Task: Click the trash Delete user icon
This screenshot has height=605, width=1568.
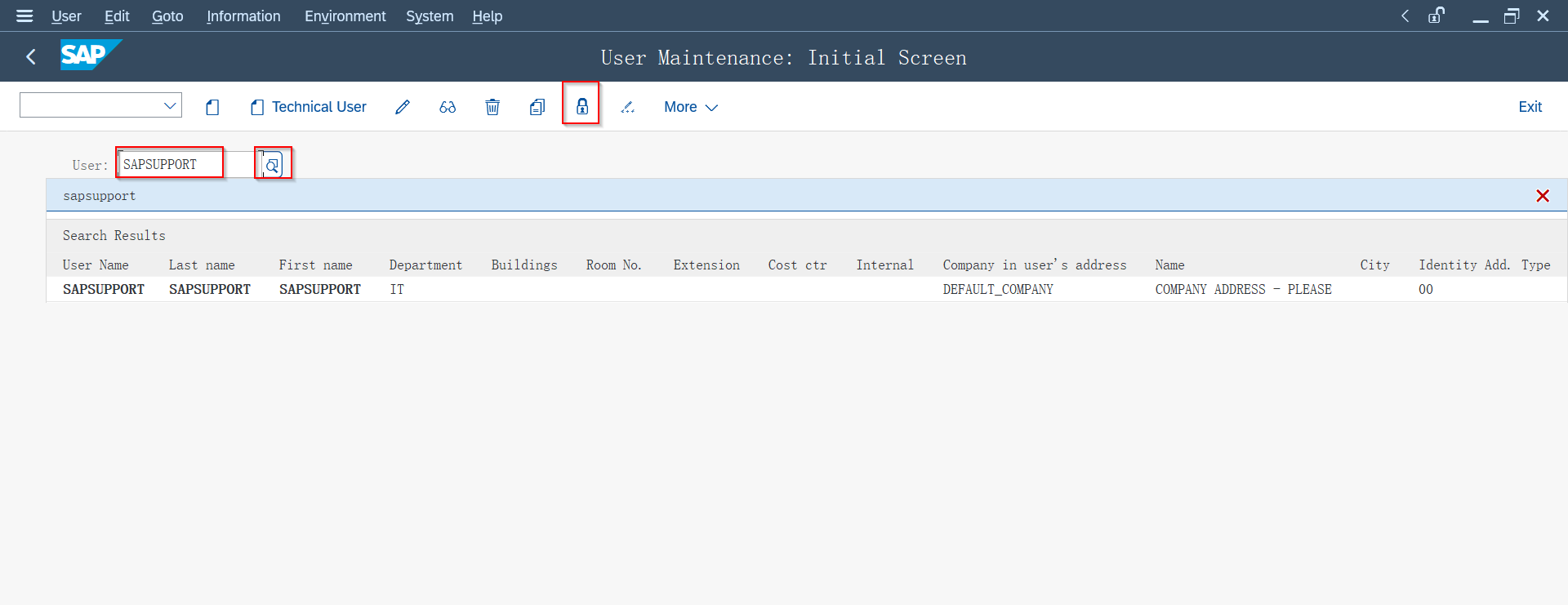Action: (492, 107)
